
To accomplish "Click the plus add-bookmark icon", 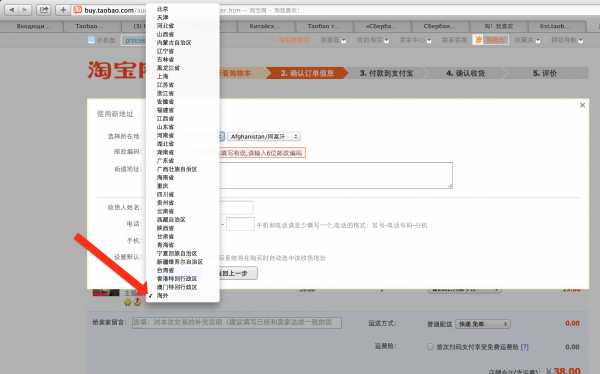I will click(63, 10).
